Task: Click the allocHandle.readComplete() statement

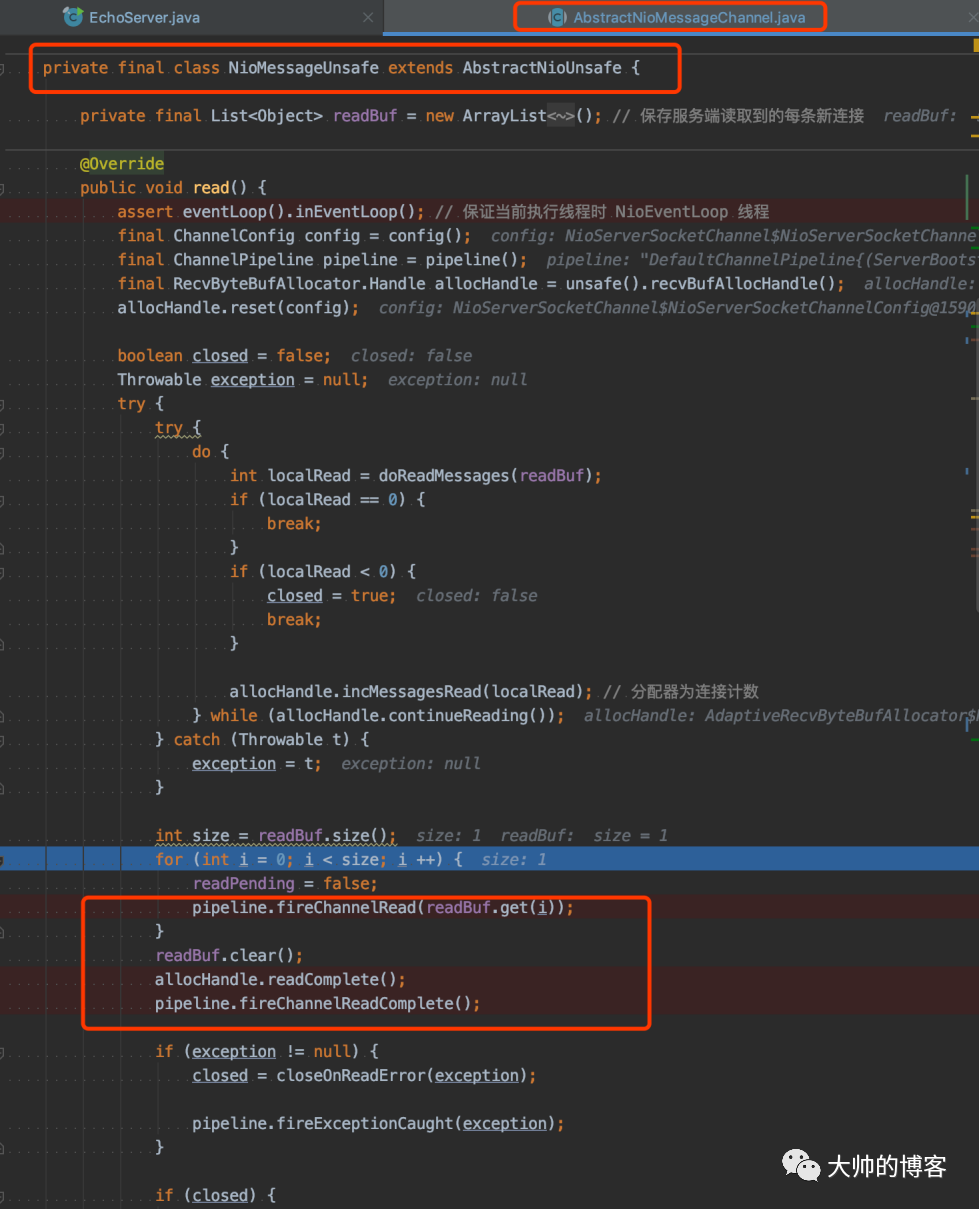Action: 281,980
